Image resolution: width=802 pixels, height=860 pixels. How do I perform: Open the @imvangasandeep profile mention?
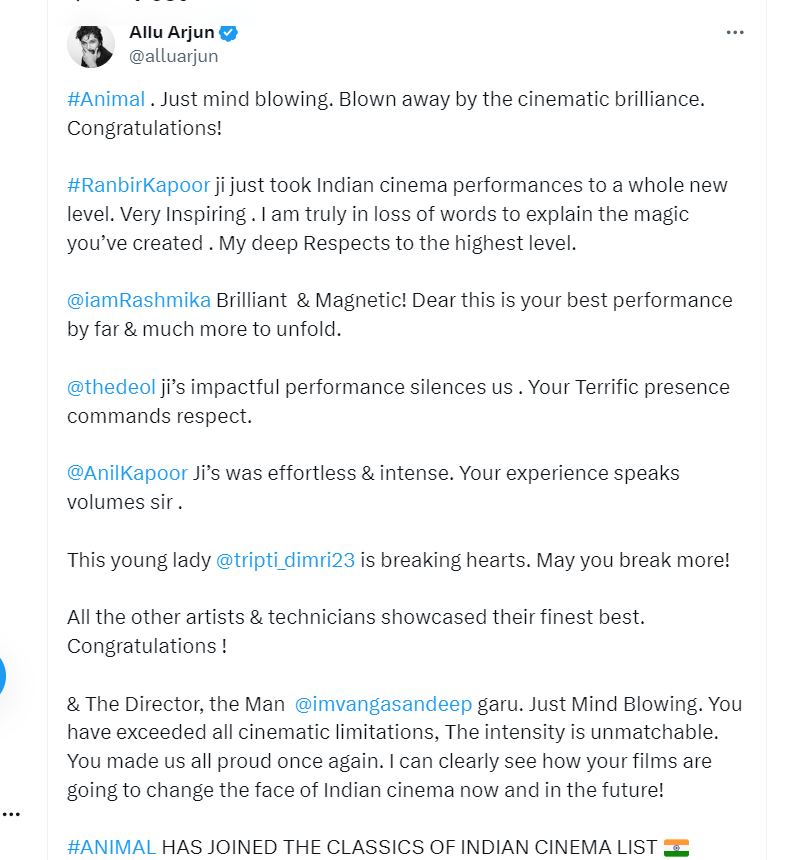383,704
